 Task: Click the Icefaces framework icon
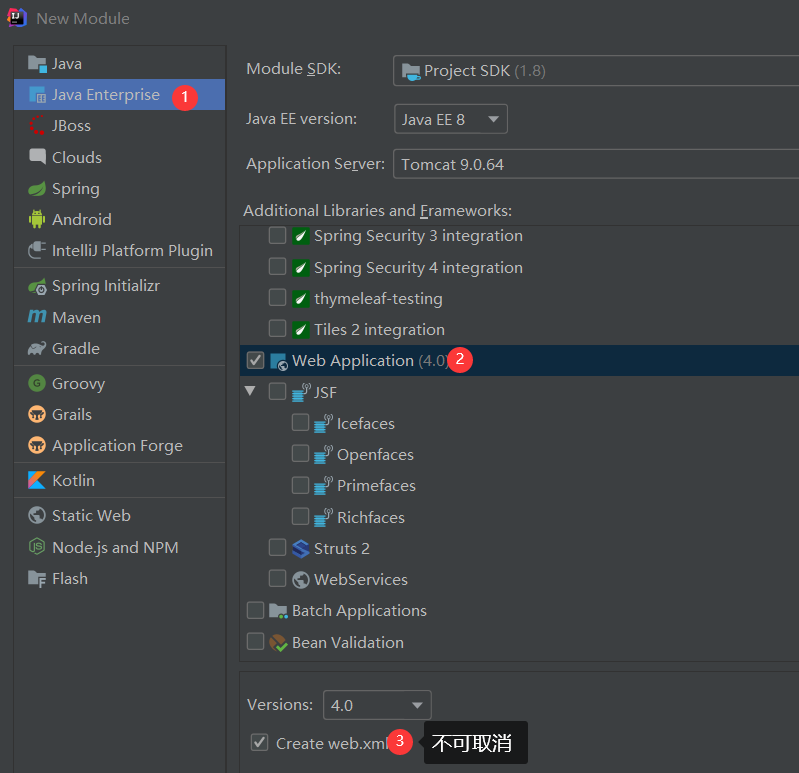(x=324, y=423)
